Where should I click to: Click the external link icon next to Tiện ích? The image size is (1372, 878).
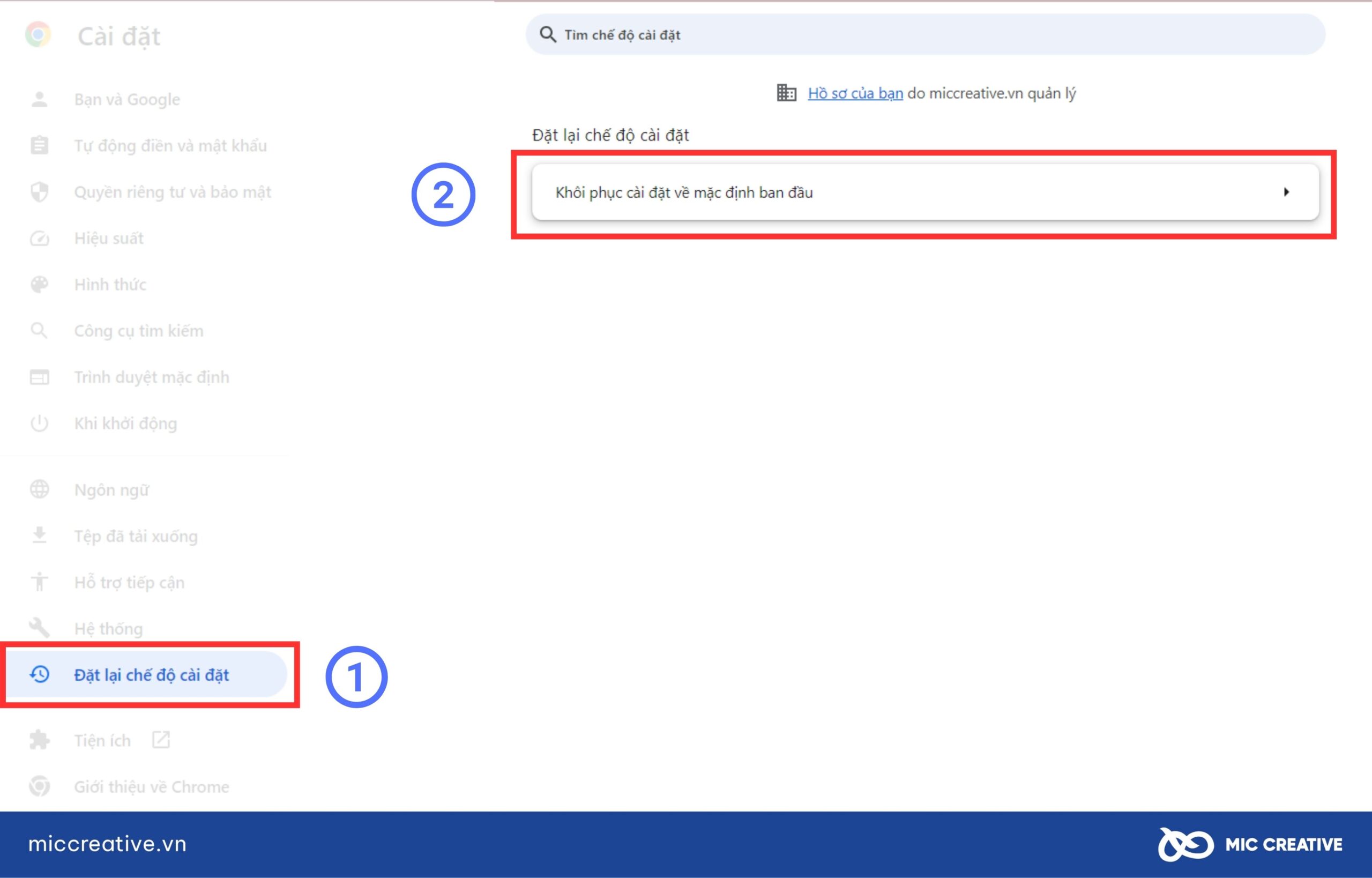click(161, 740)
